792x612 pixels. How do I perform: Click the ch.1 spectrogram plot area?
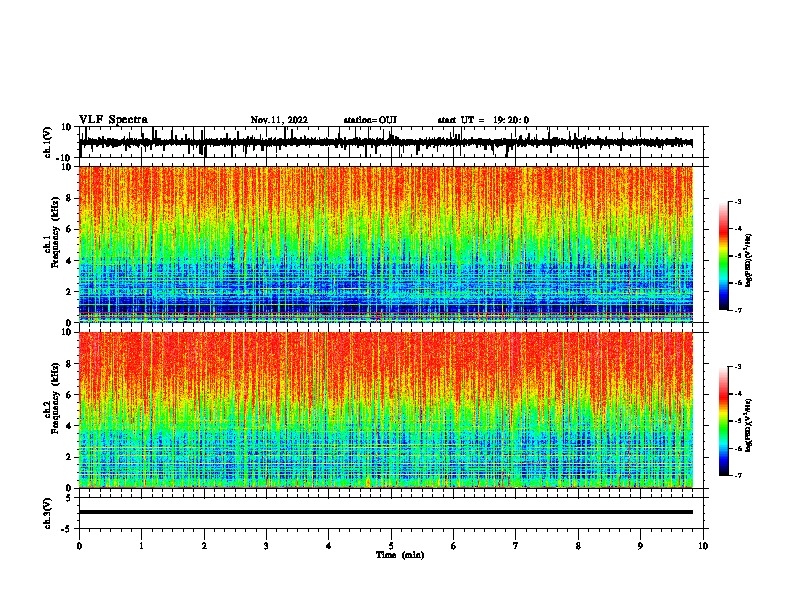pos(386,244)
